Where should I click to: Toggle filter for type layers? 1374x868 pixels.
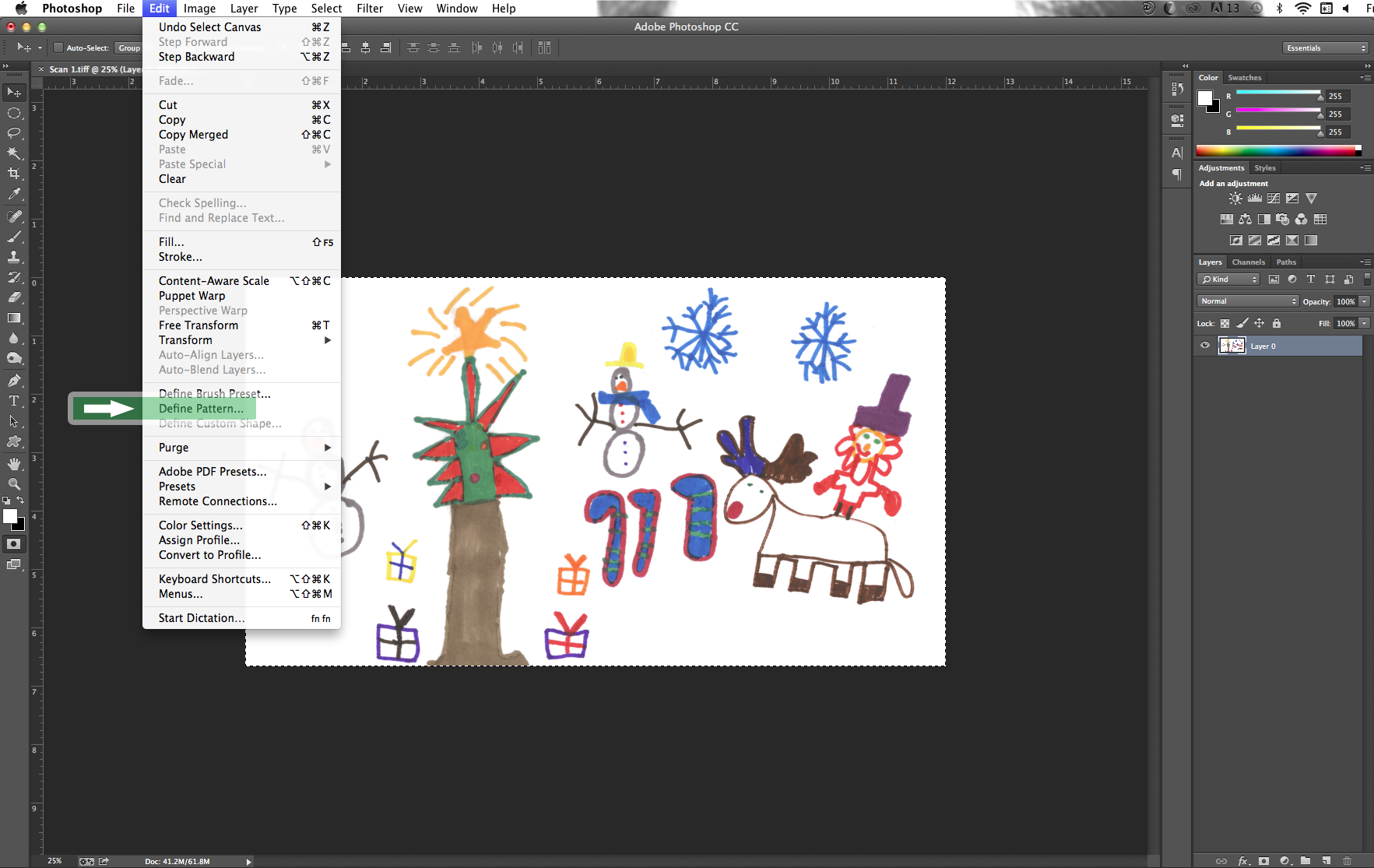click(x=1311, y=279)
